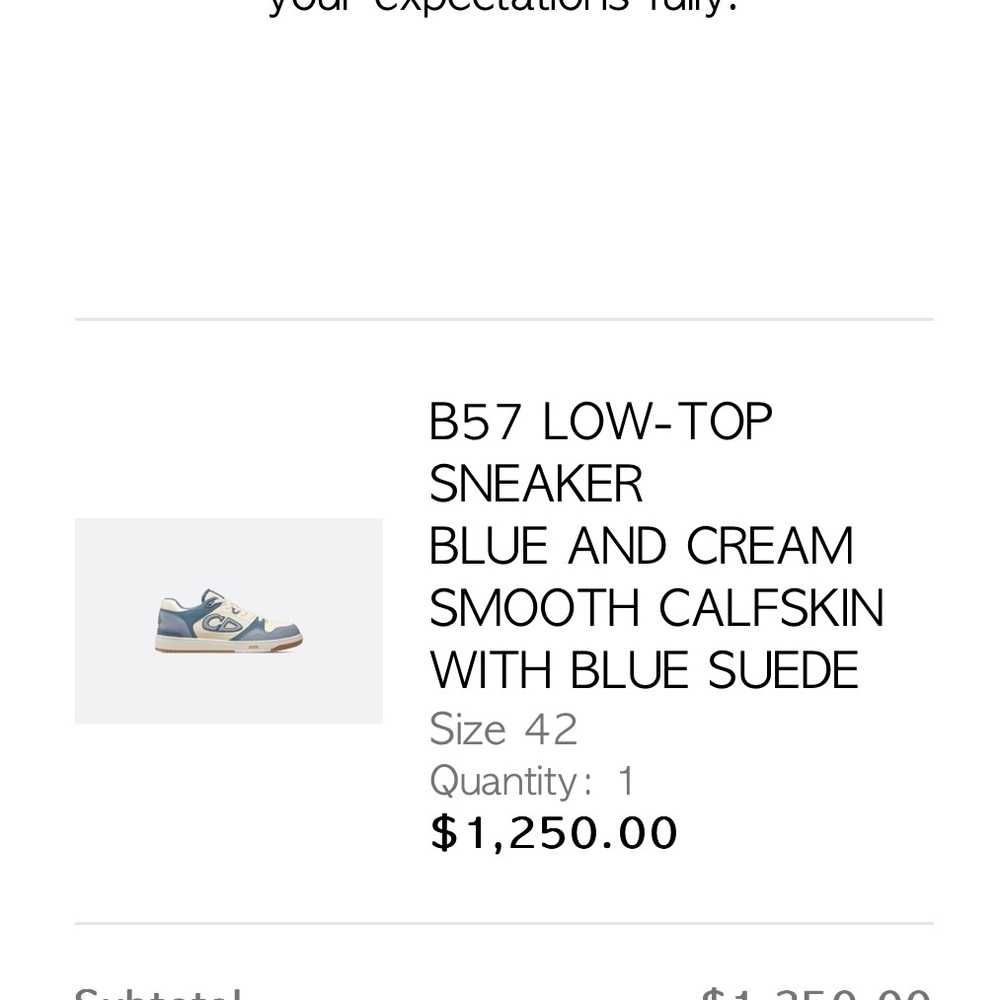Image resolution: width=1000 pixels, height=1000 pixels.
Task: Click the CD logo on the sneaker image
Action: (x=222, y=623)
